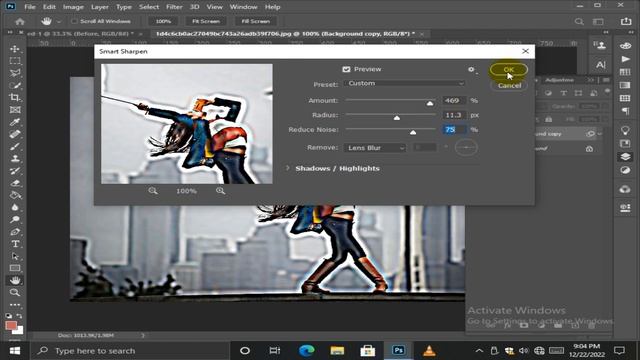Click the 100% zoom button

163,21
